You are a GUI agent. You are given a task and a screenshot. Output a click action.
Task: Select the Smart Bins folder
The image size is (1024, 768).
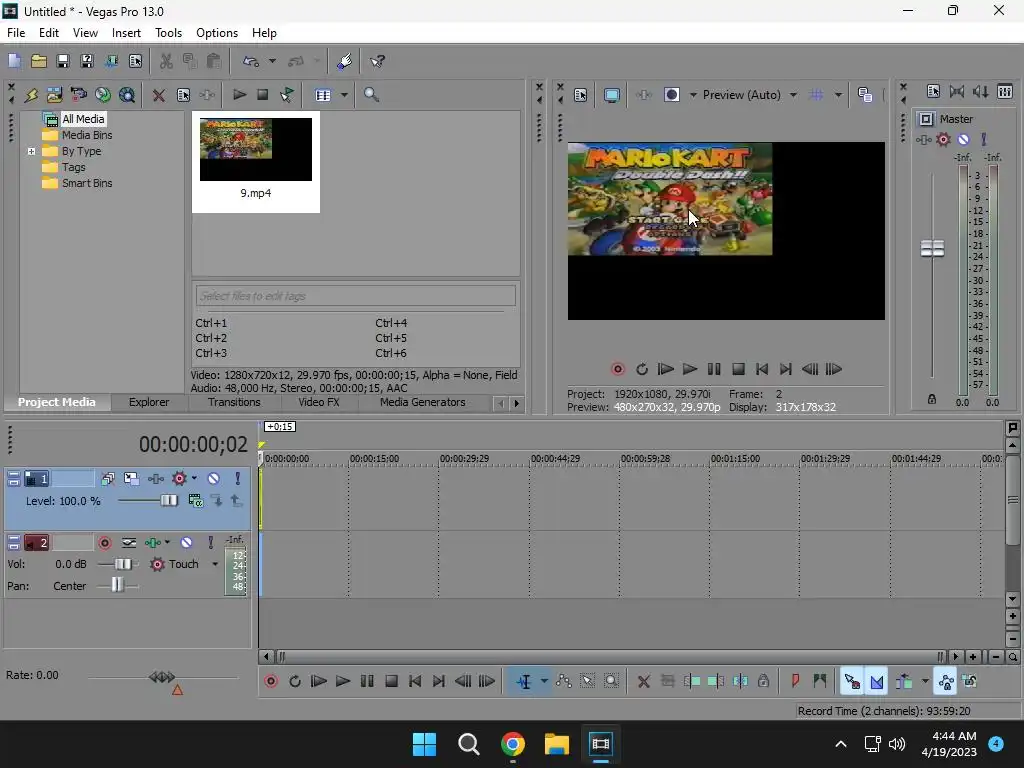87,184
